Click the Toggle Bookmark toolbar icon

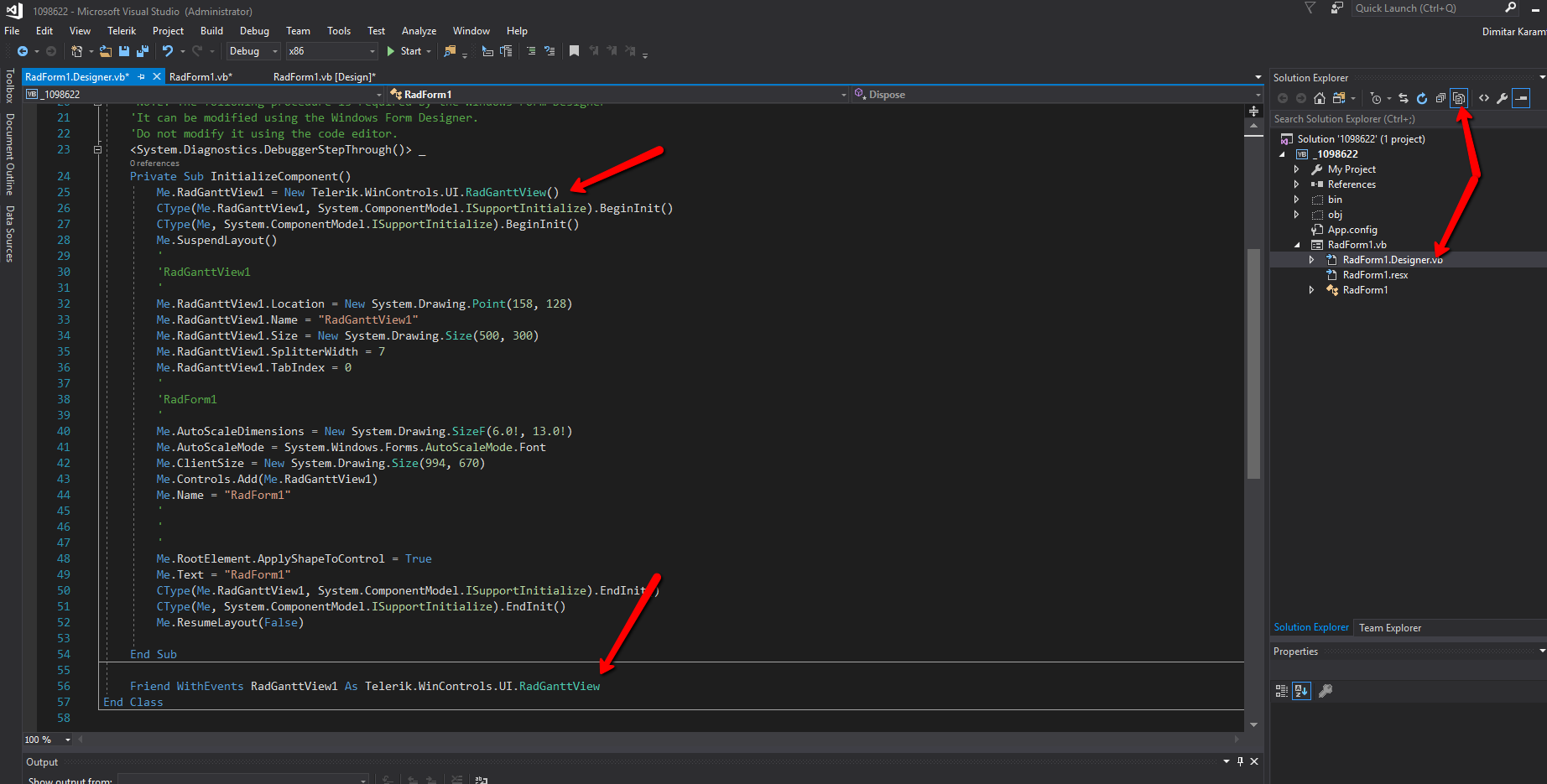pos(574,51)
